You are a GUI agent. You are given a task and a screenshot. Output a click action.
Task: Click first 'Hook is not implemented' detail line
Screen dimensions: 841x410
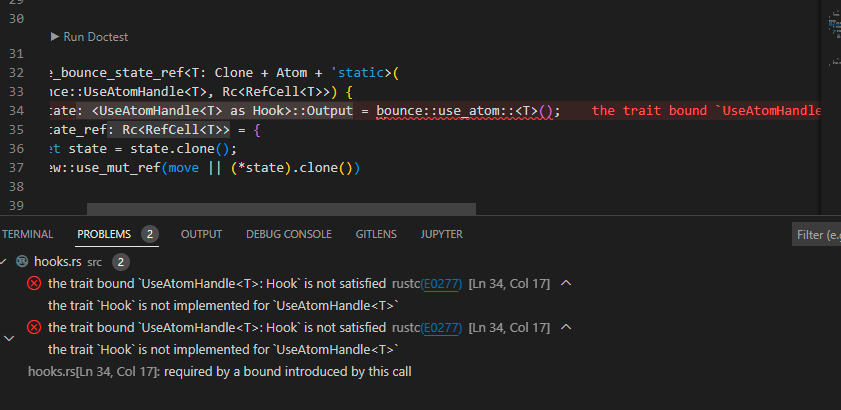tap(224, 305)
